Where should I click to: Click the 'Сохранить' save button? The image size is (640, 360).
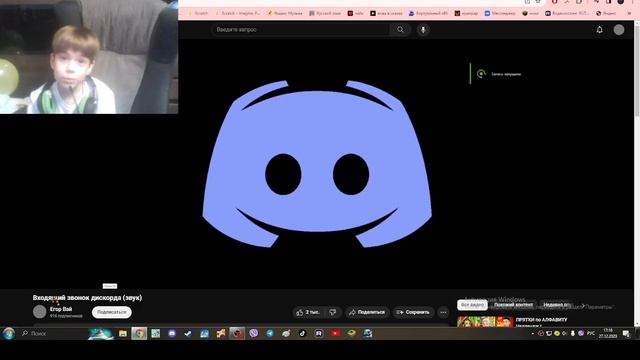(x=413, y=312)
